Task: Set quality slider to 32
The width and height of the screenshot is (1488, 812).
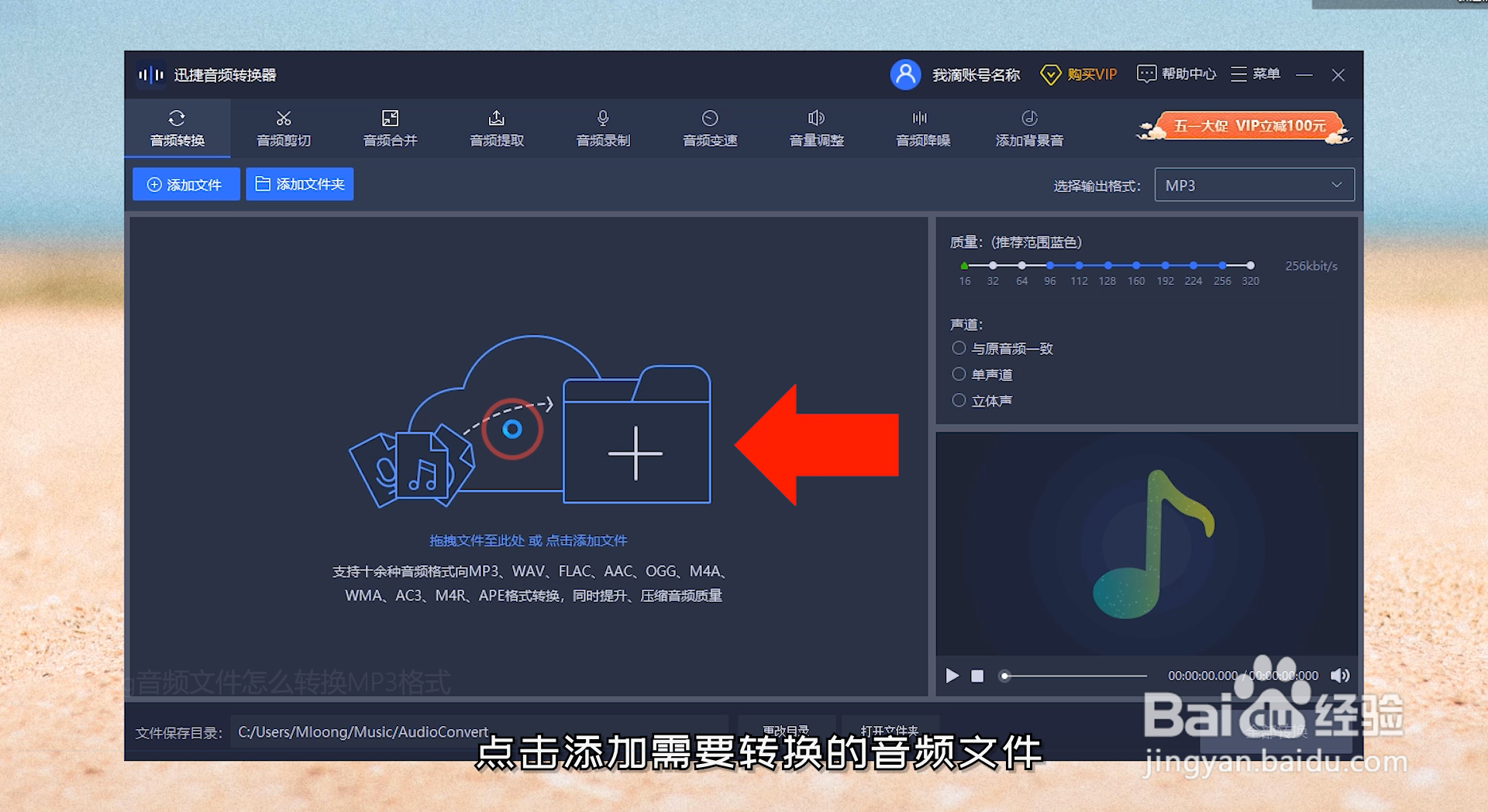Action: pyautogui.click(x=993, y=266)
